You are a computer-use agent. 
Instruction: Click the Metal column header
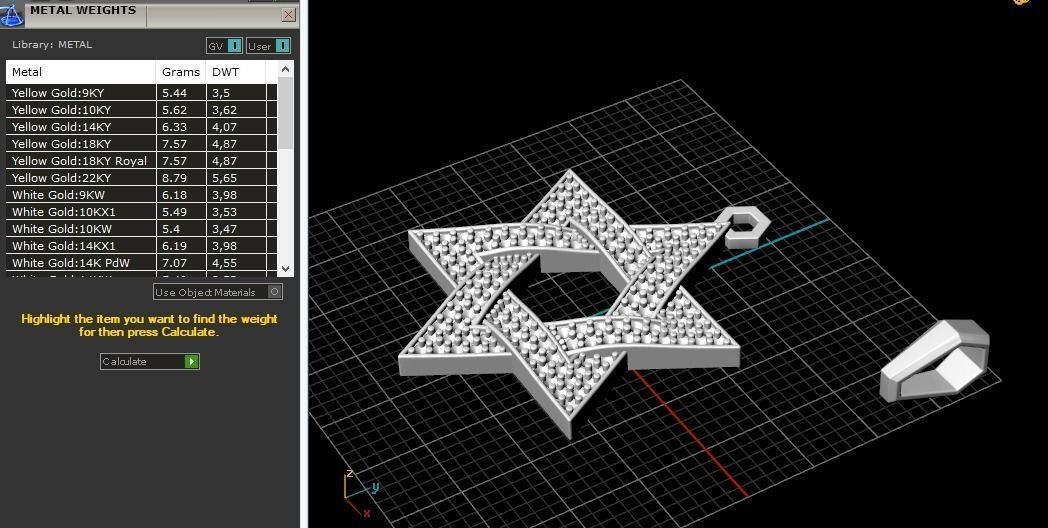(x=81, y=72)
